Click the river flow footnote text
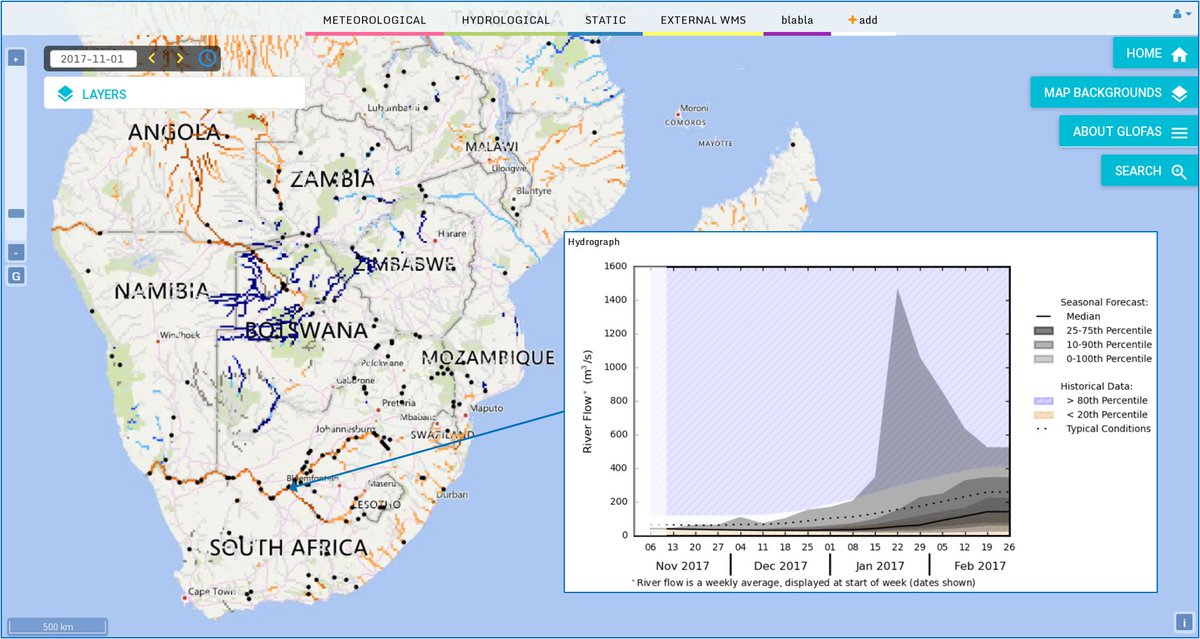 tap(803, 582)
